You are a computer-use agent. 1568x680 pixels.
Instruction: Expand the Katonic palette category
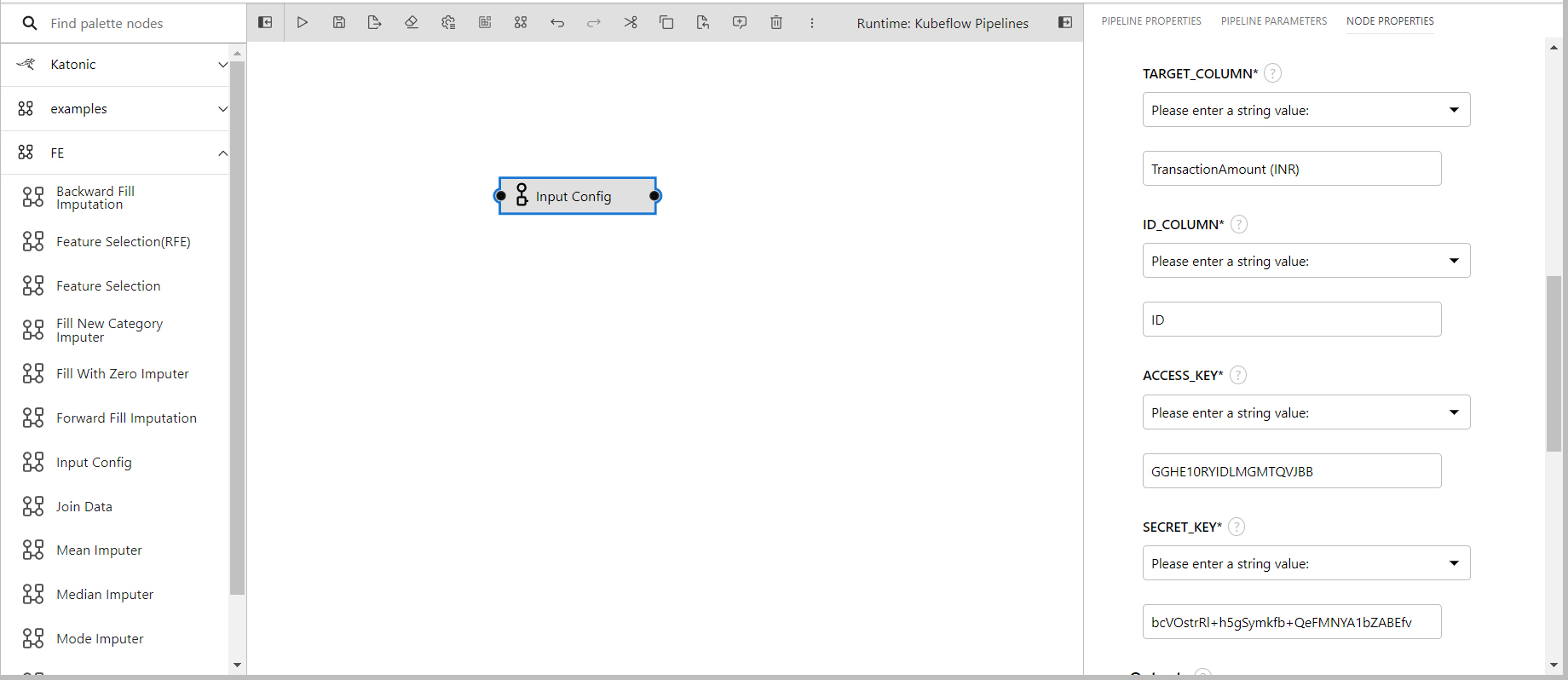point(115,65)
